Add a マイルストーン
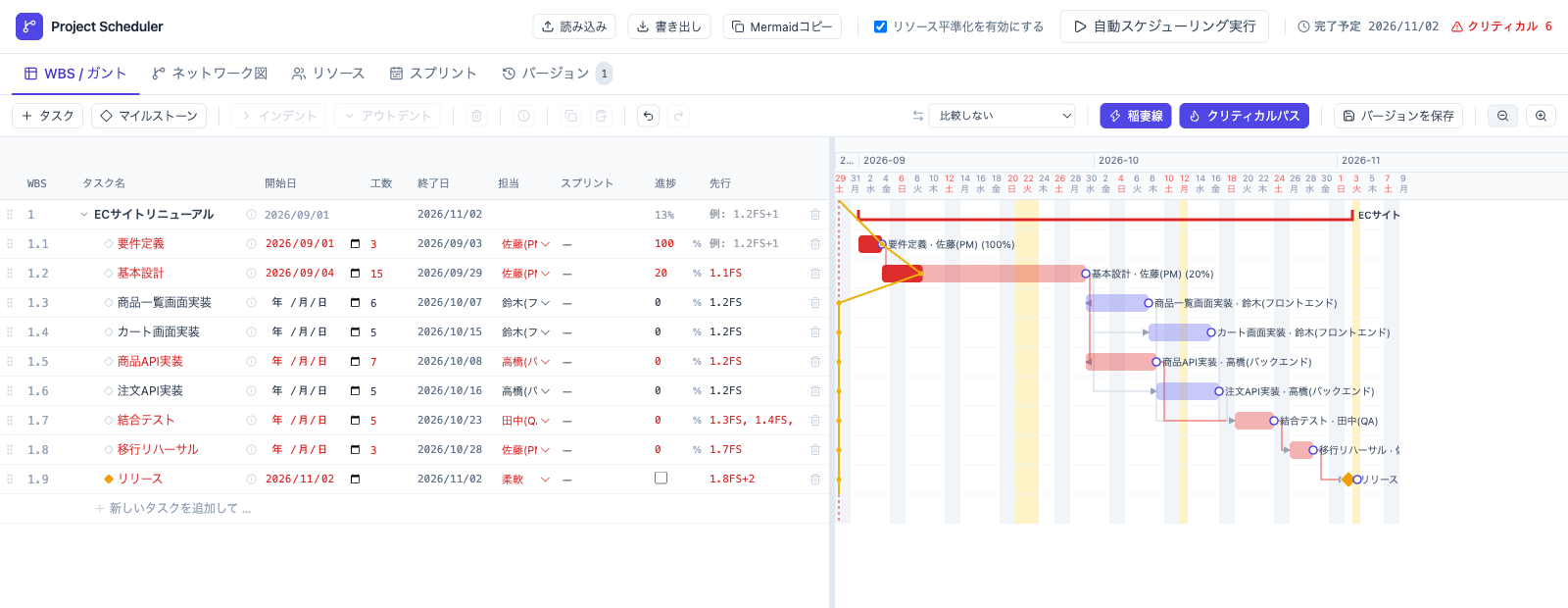The image size is (1568, 608). (x=149, y=116)
